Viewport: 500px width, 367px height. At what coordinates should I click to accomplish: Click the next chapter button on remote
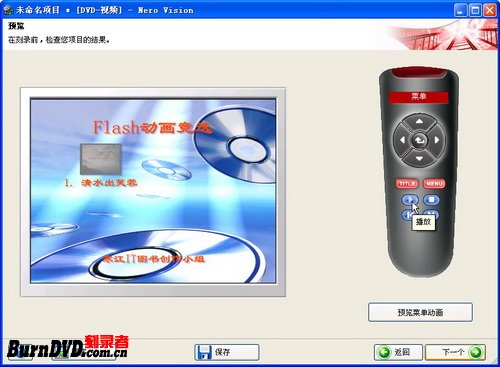click(x=432, y=214)
